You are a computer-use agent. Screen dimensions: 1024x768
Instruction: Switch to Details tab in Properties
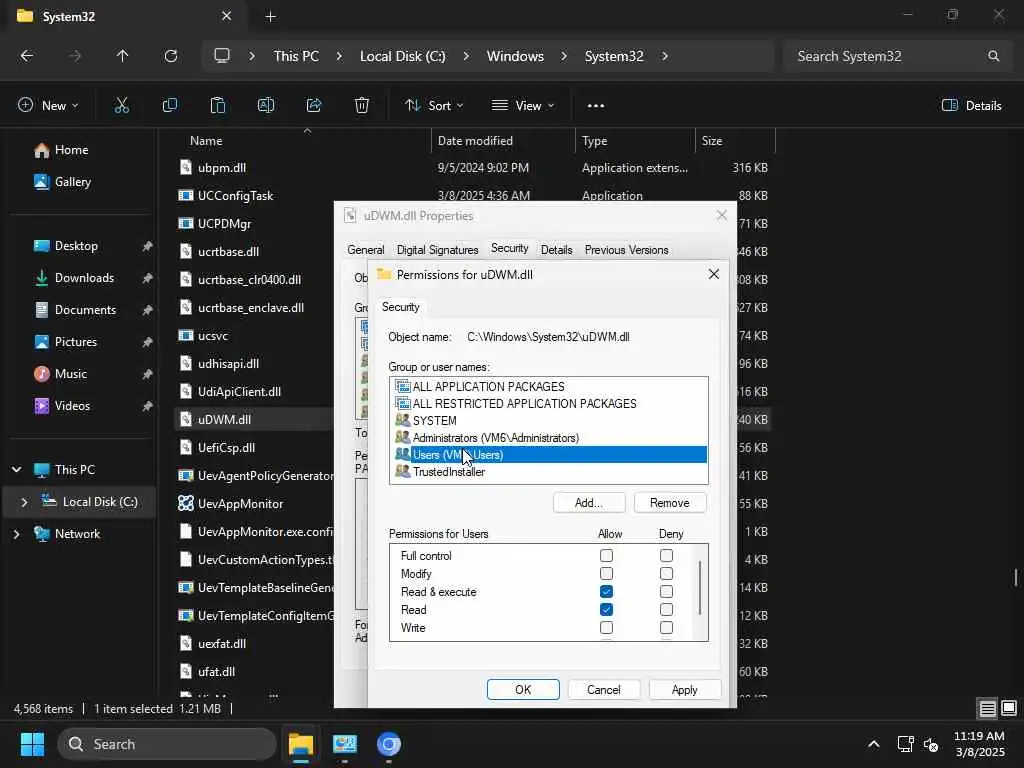[x=556, y=250]
